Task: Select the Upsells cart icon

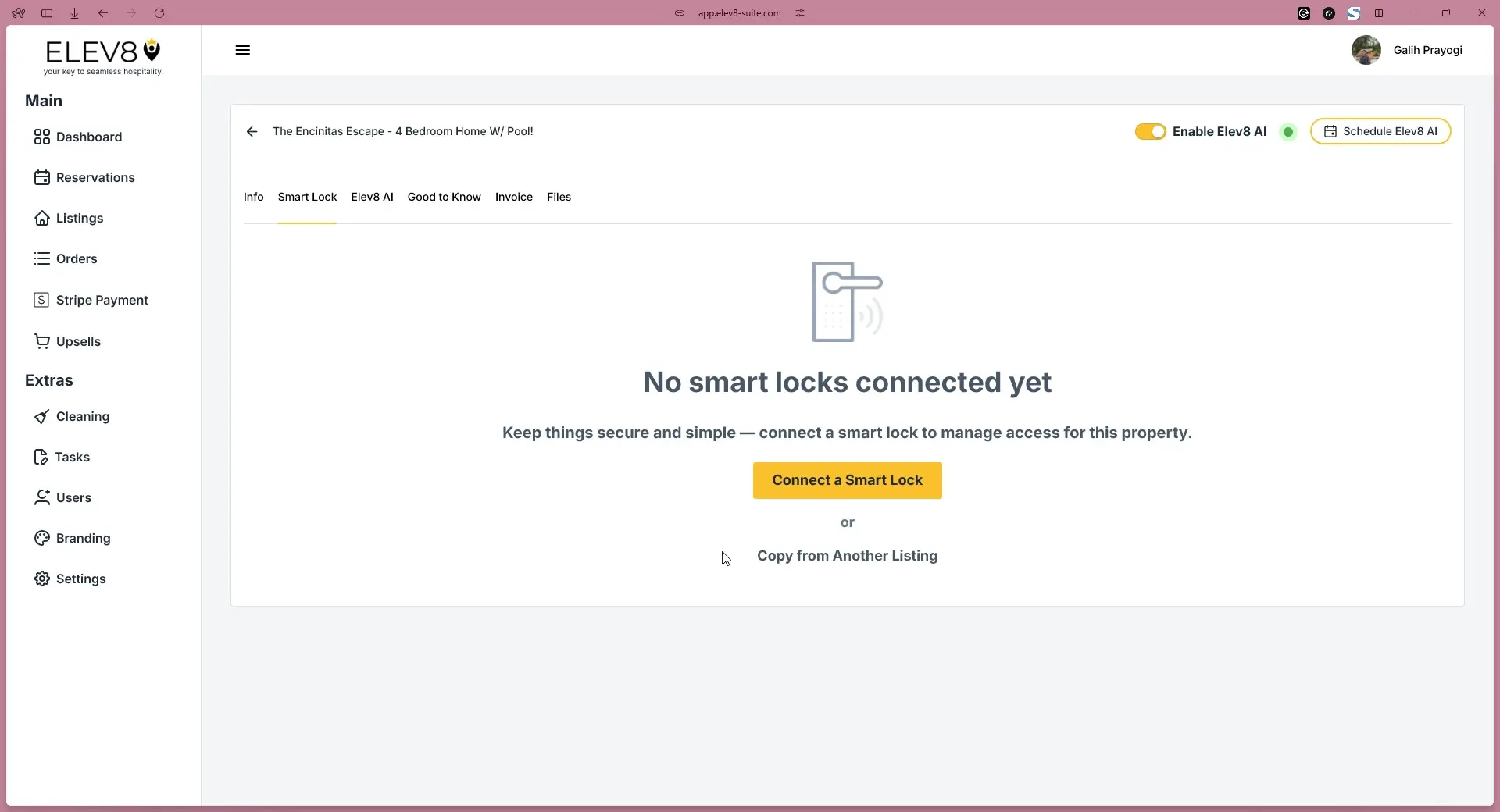Action: 42,340
